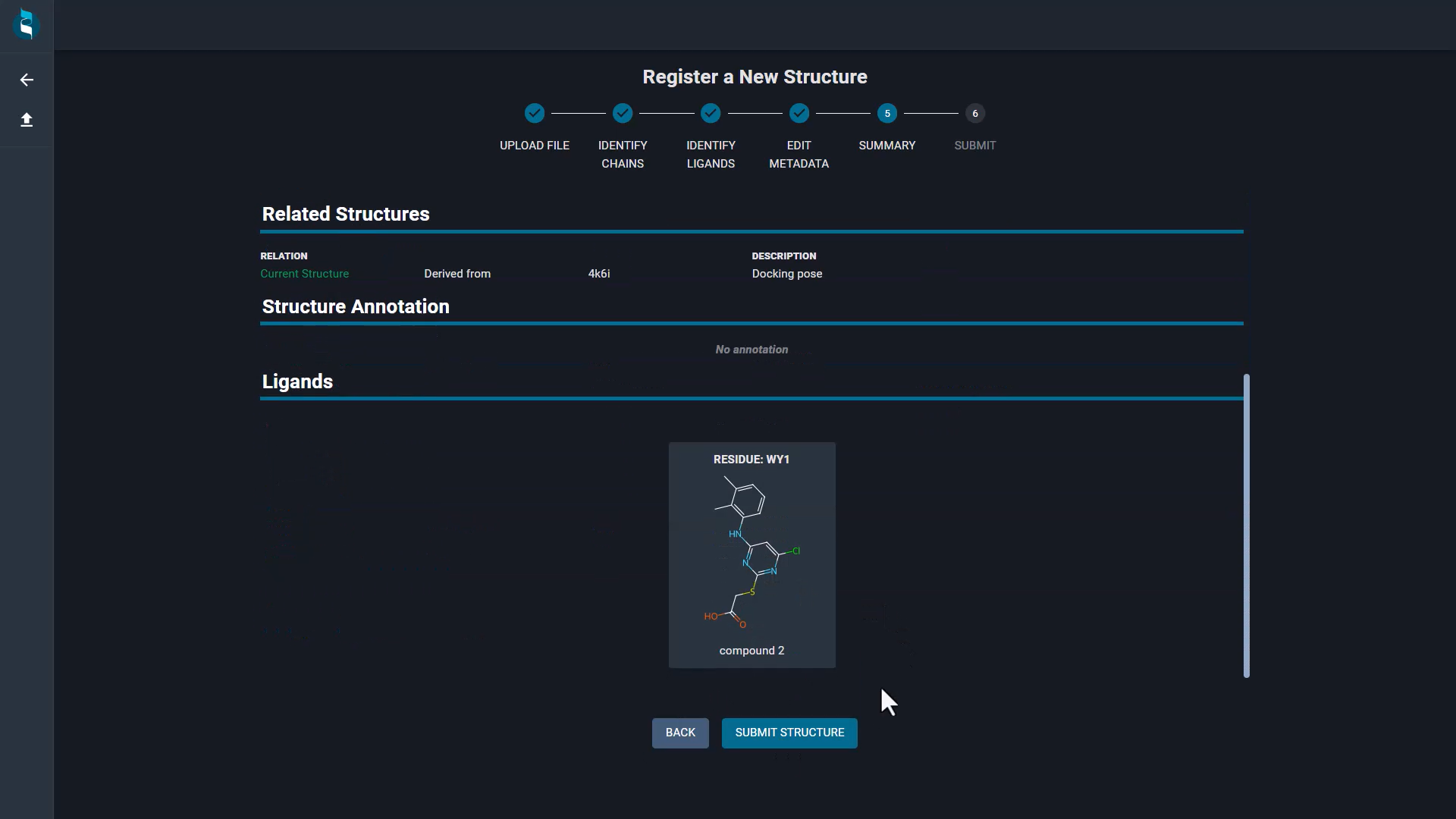Screen dimensions: 1456x819
Task: Click the app logo icon
Action: (x=27, y=25)
